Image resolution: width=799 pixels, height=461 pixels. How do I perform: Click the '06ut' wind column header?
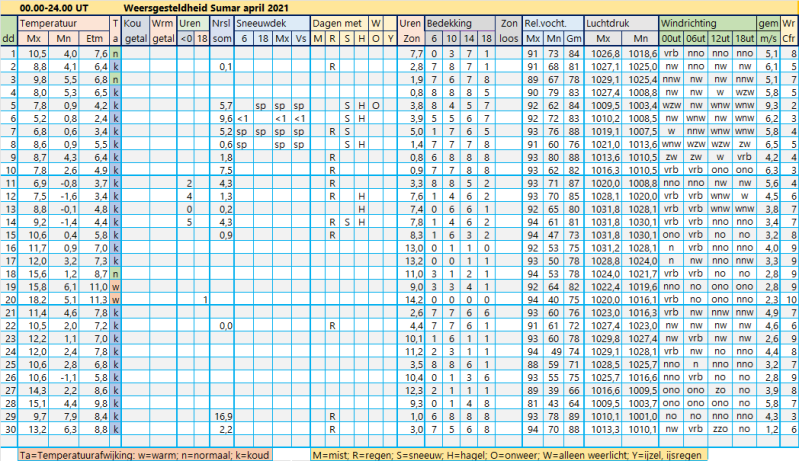(696, 38)
